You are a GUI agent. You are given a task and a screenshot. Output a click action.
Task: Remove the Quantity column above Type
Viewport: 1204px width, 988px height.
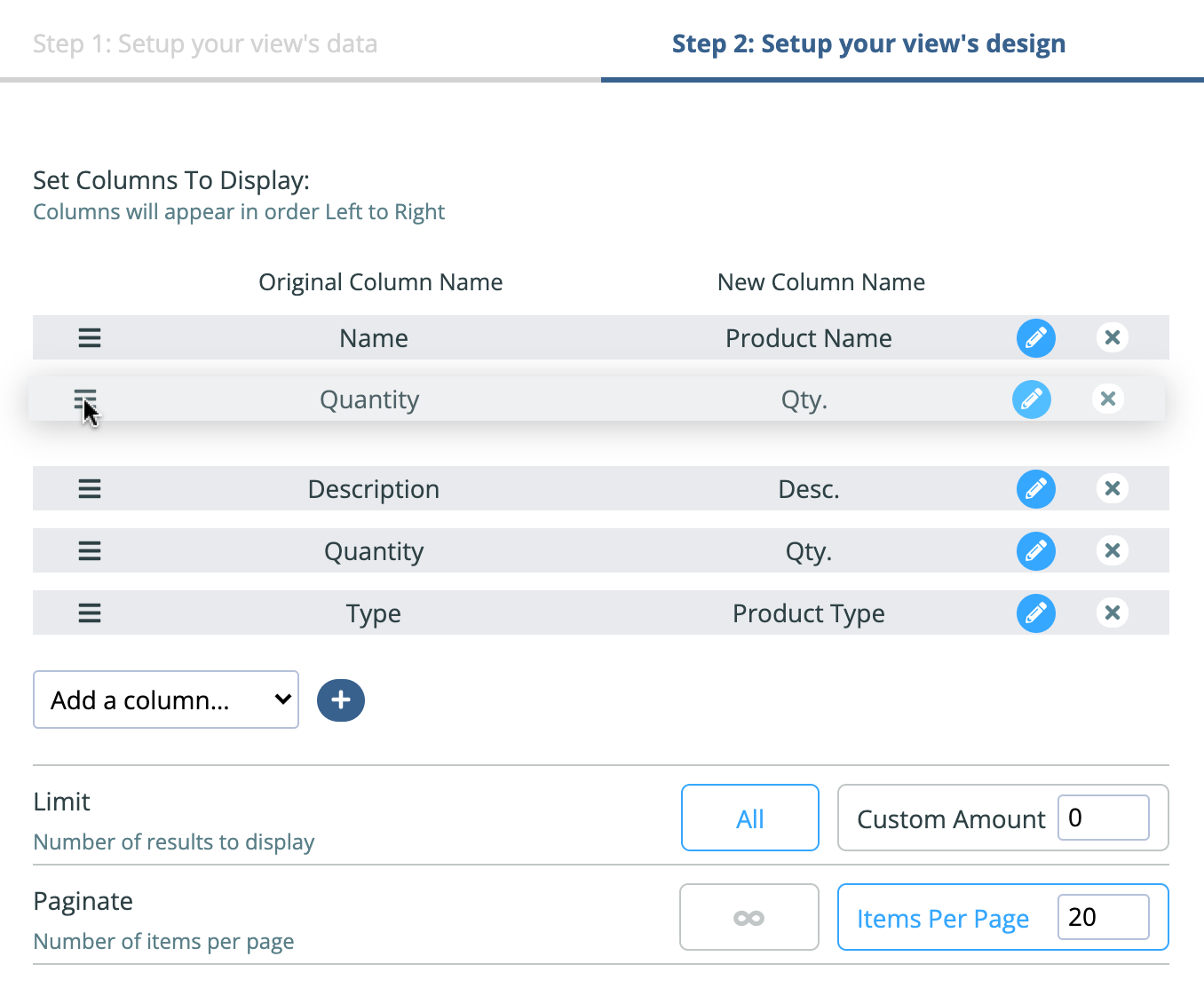1113,550
